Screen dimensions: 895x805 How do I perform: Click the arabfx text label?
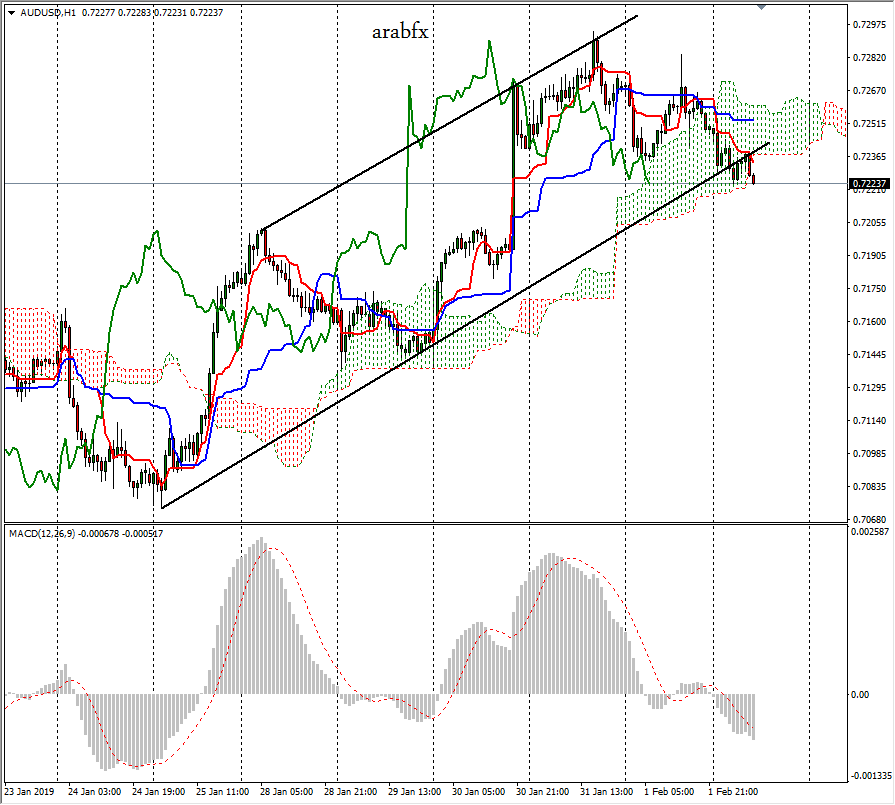coord(400,31)
